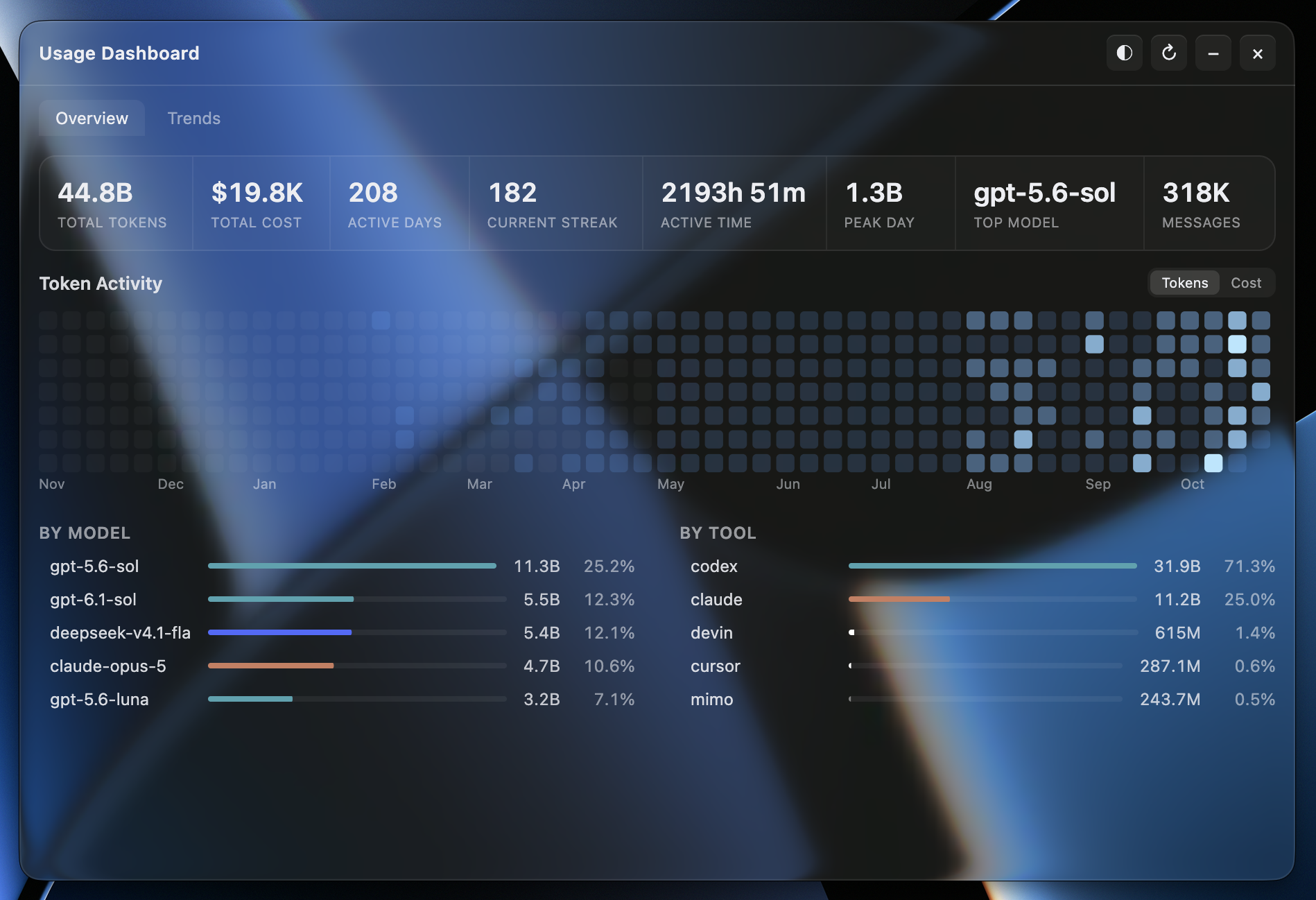This screenshot has height=900, width=1316.
Task: Click the cursor tool label
Action: 715,666
